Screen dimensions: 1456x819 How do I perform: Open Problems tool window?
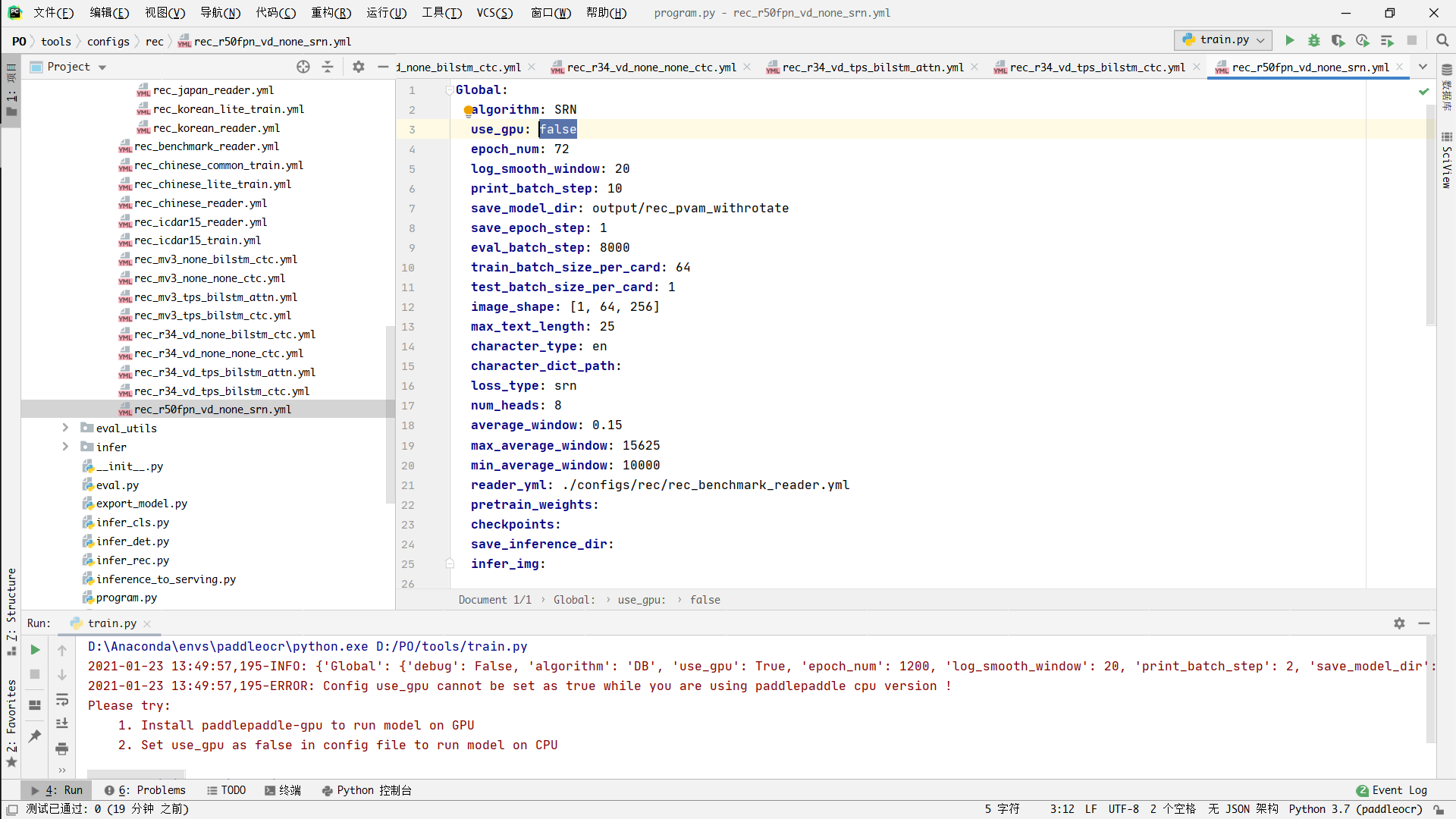point(145,790)
